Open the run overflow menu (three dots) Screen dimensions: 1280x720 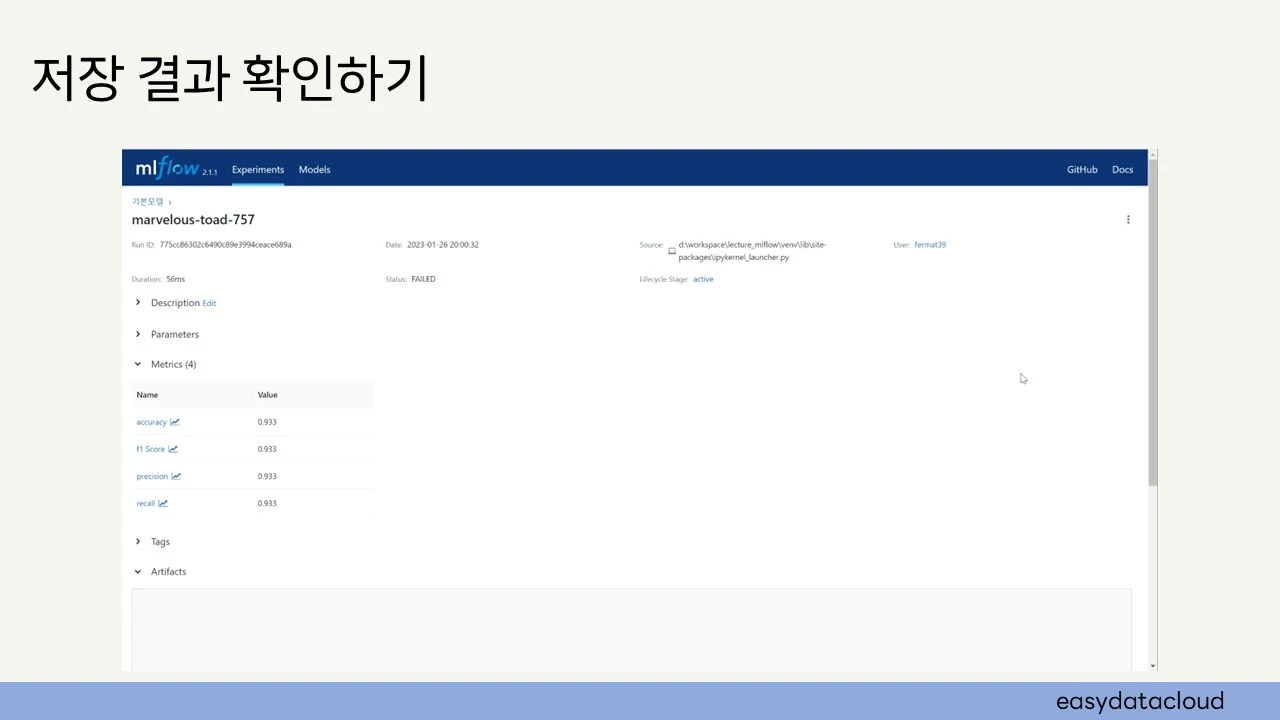point(1128,219)
